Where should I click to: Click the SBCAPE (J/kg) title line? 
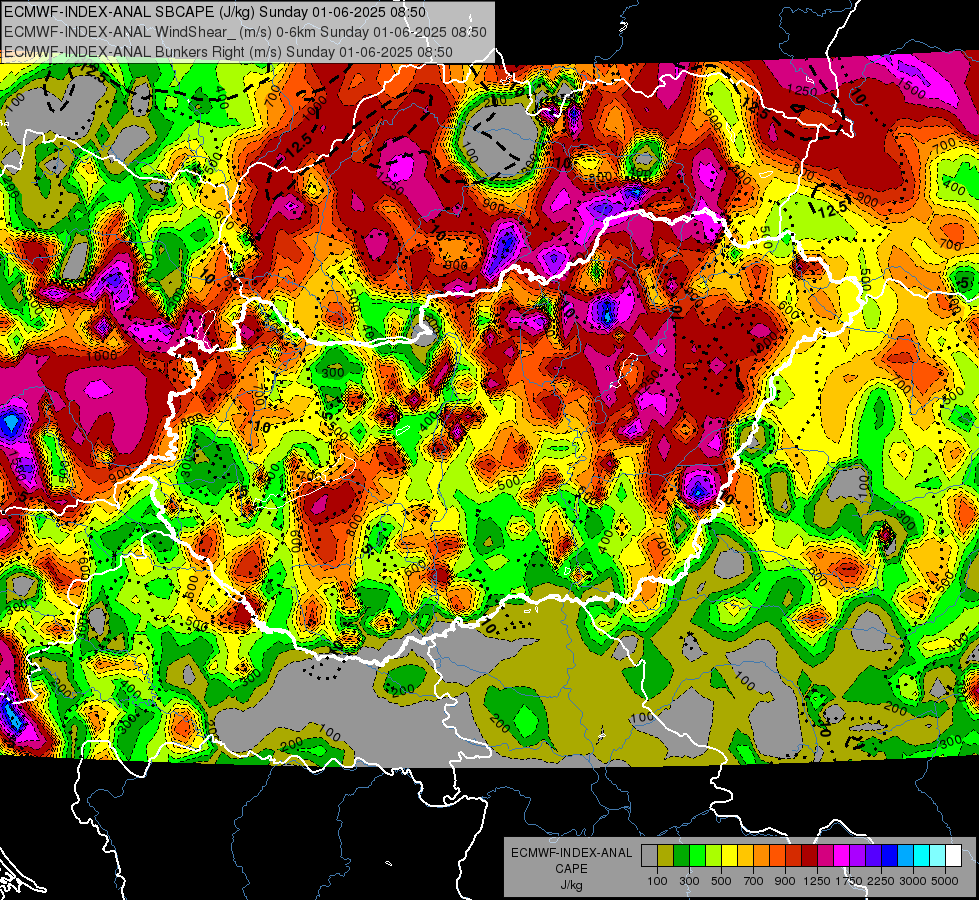215,12
